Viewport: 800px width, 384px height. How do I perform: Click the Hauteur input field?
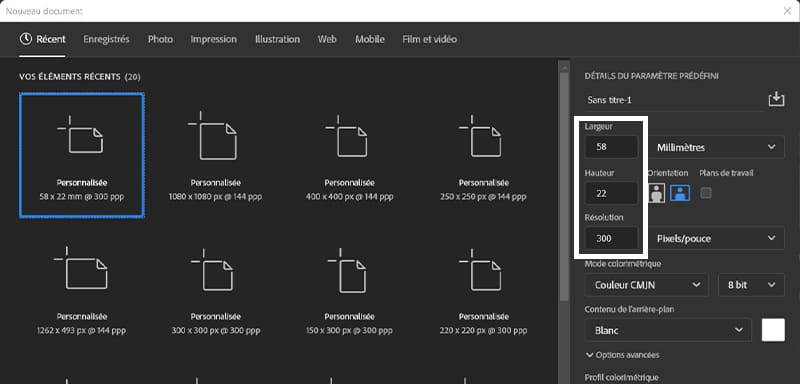coord(611,193)
